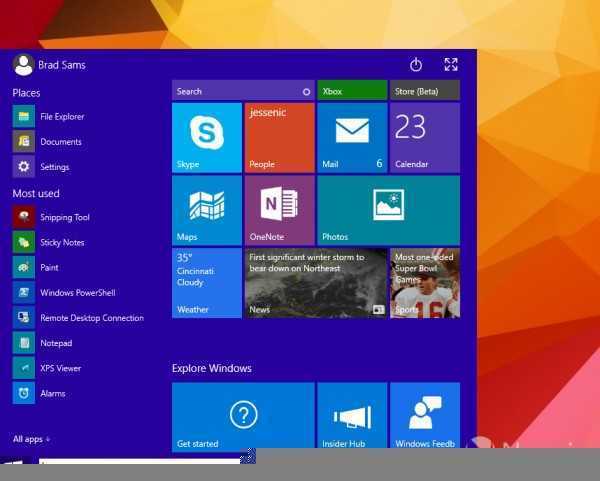
Task: Open the Sports tile about Super Bowl
Action: [425, 283]
